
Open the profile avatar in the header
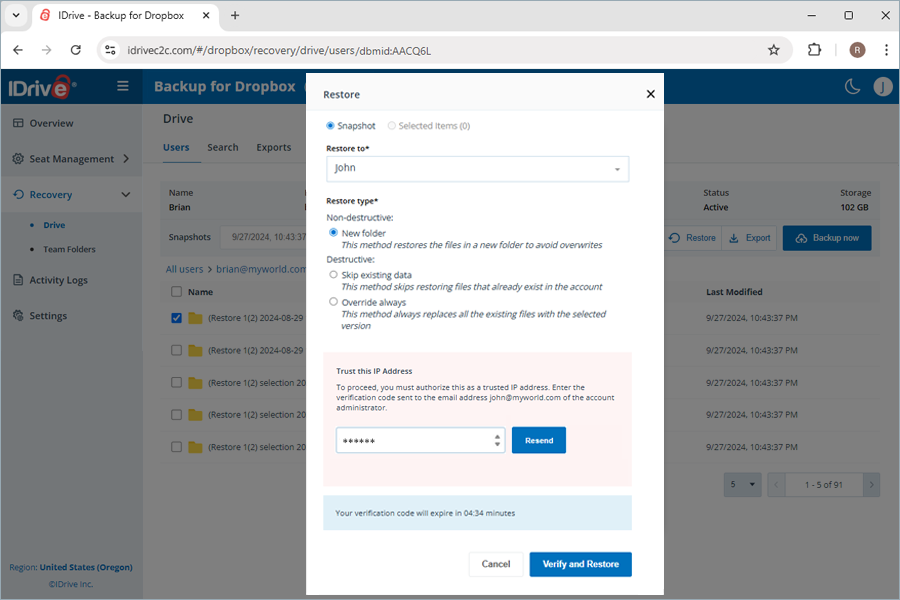(883, 86)
